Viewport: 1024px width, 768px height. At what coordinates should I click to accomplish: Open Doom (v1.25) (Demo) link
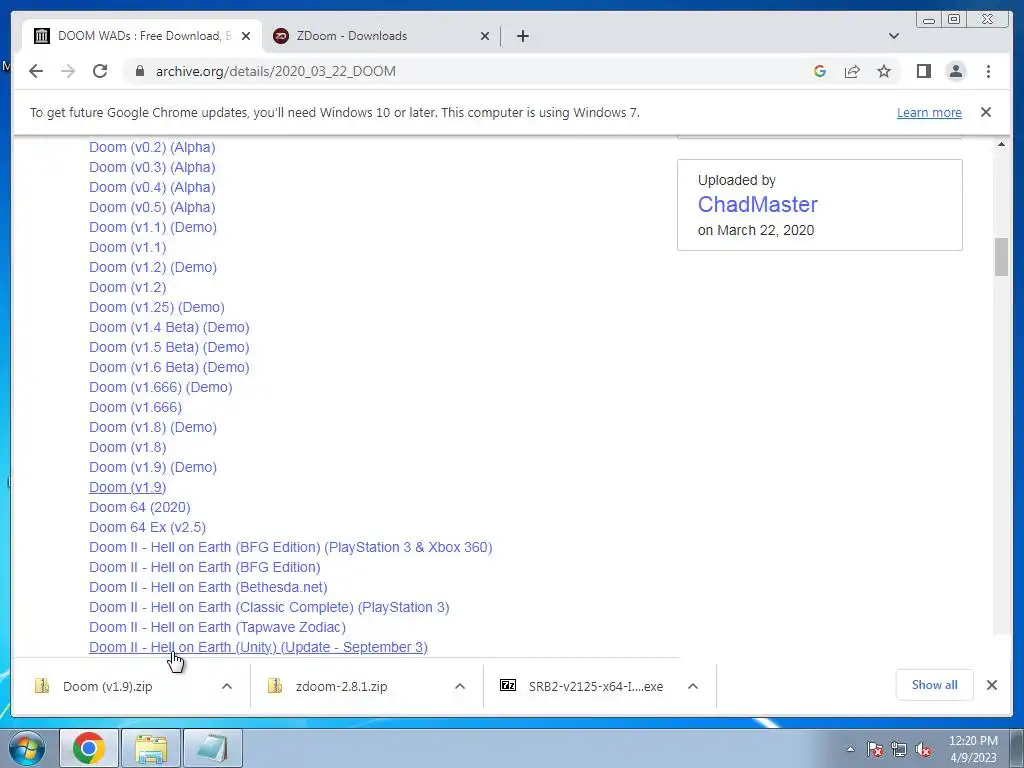point(157,307)
